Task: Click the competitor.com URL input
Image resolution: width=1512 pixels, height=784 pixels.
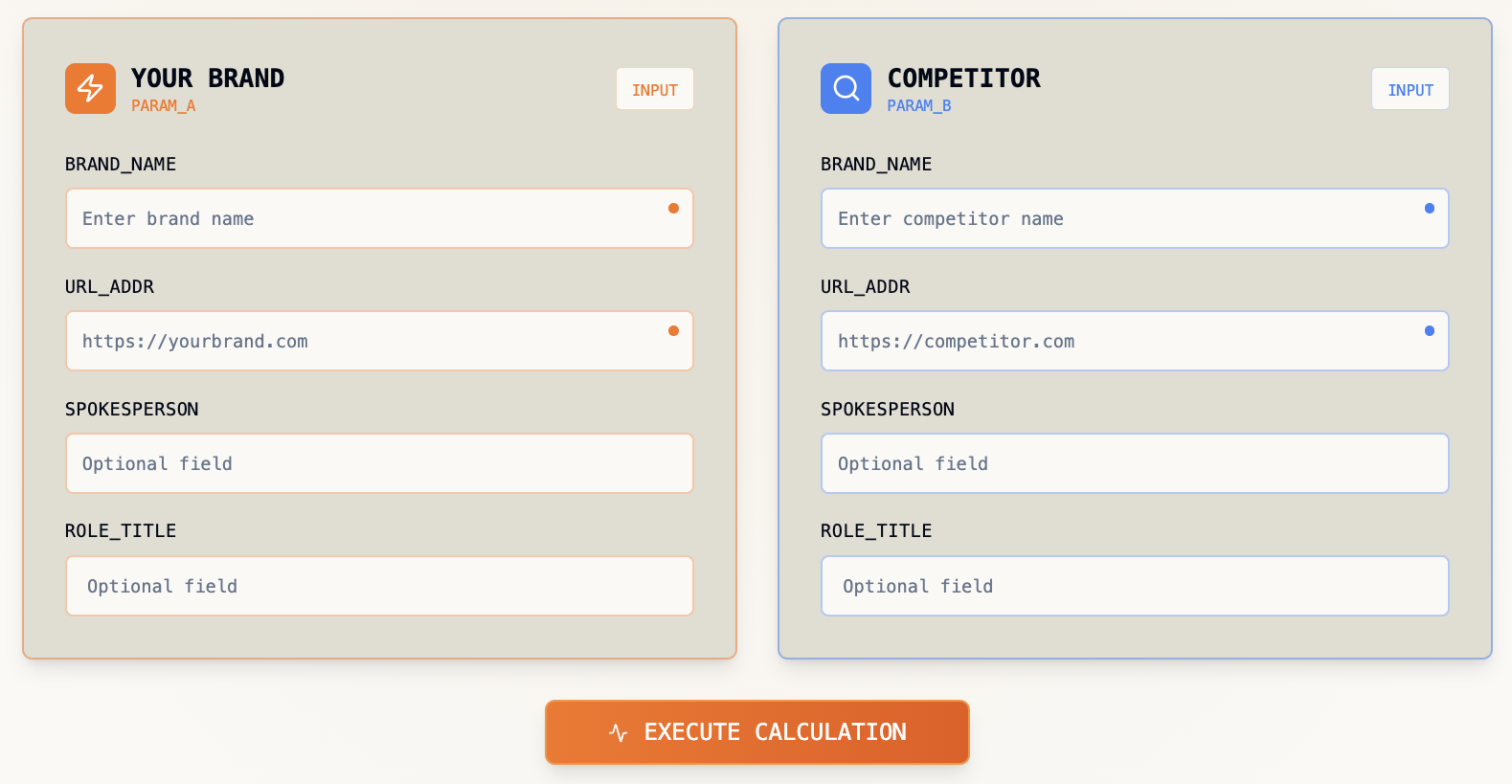Action: pos(1135,341)
